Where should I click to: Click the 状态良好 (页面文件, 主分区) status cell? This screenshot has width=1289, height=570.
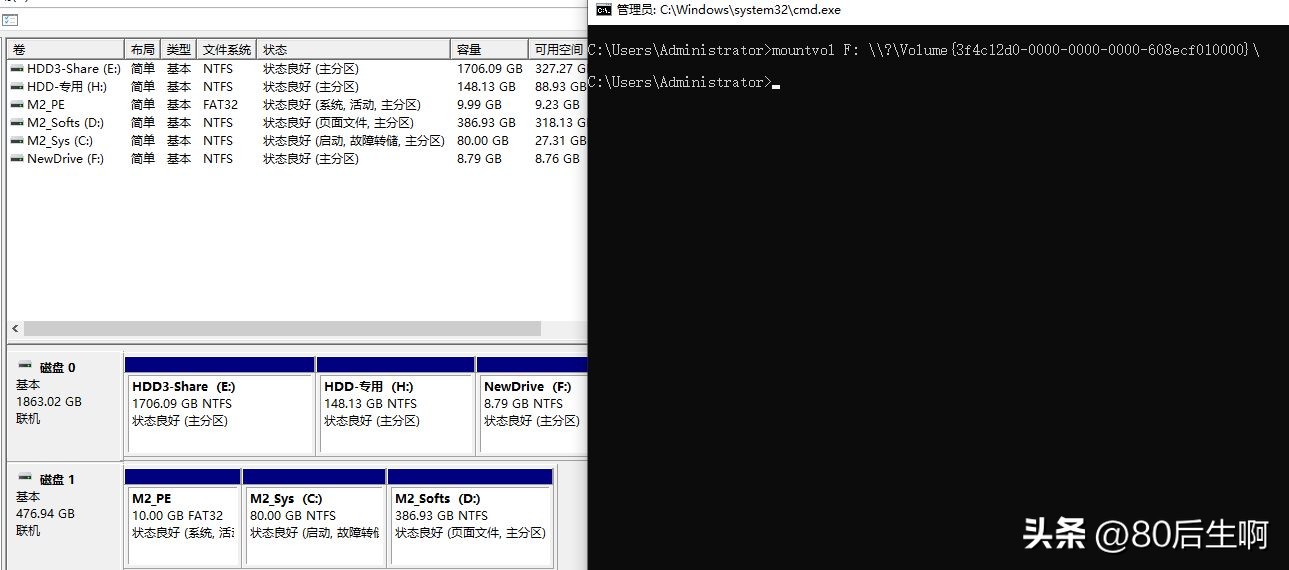point(338,123)
